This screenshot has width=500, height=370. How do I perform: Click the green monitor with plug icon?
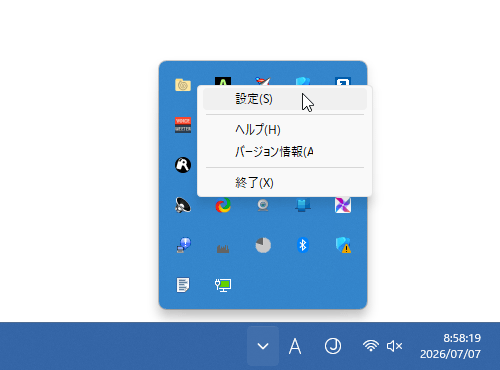(x=223, y=285)
